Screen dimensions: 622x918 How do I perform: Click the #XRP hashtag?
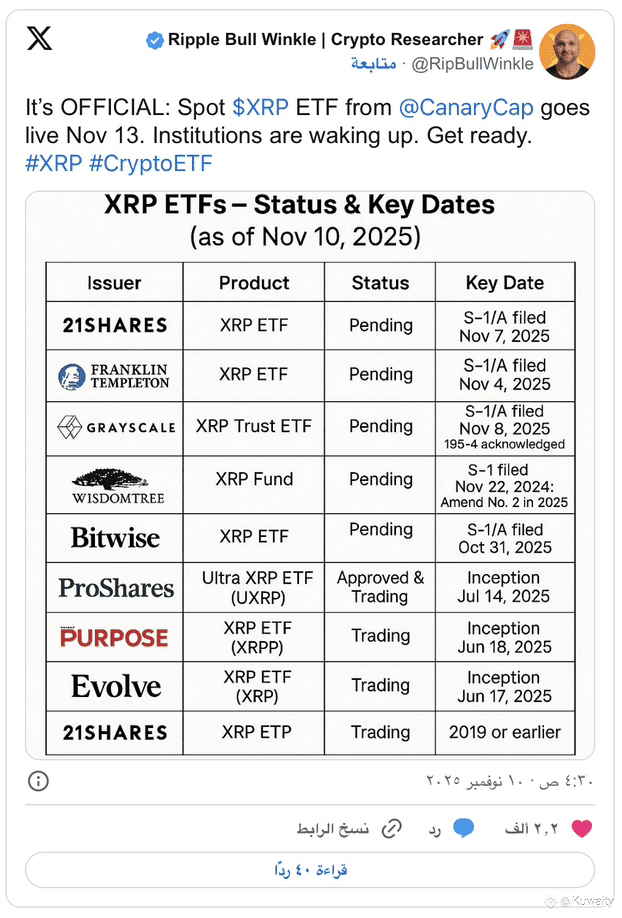click(53, 163)
